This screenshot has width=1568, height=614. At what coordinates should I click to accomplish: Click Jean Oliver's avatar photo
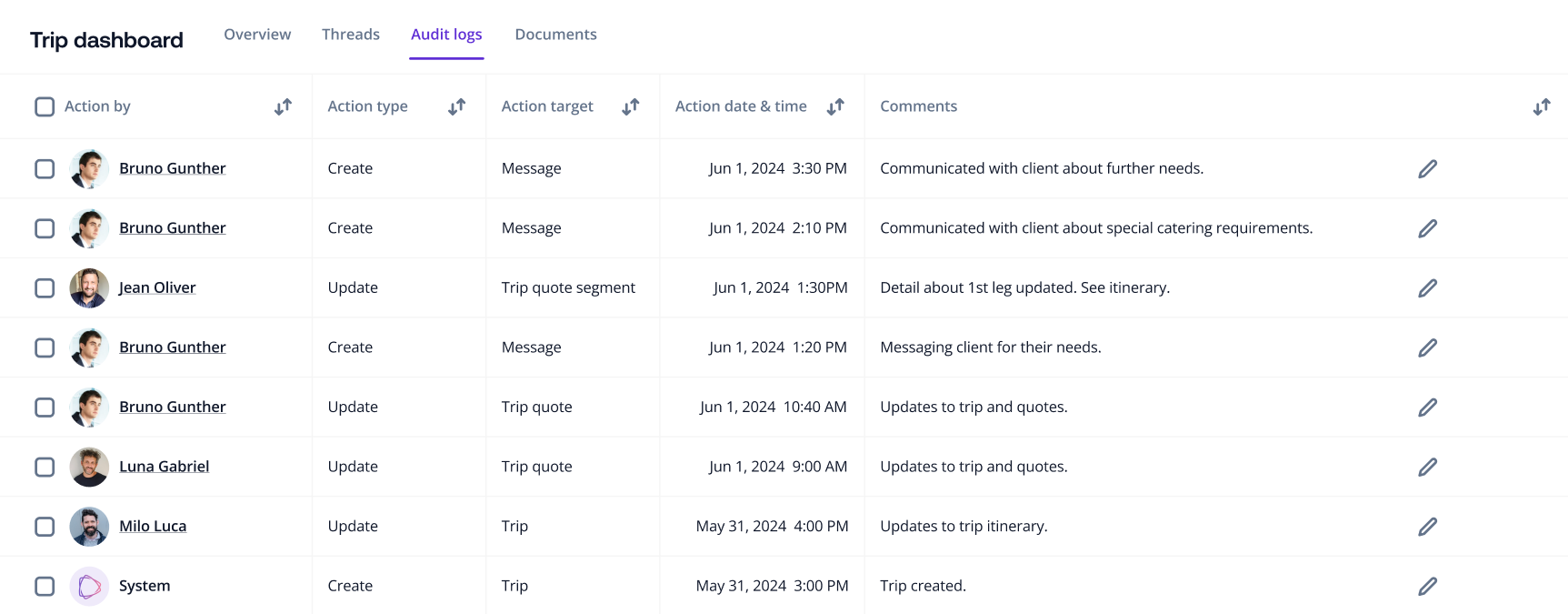pos(89,287)
